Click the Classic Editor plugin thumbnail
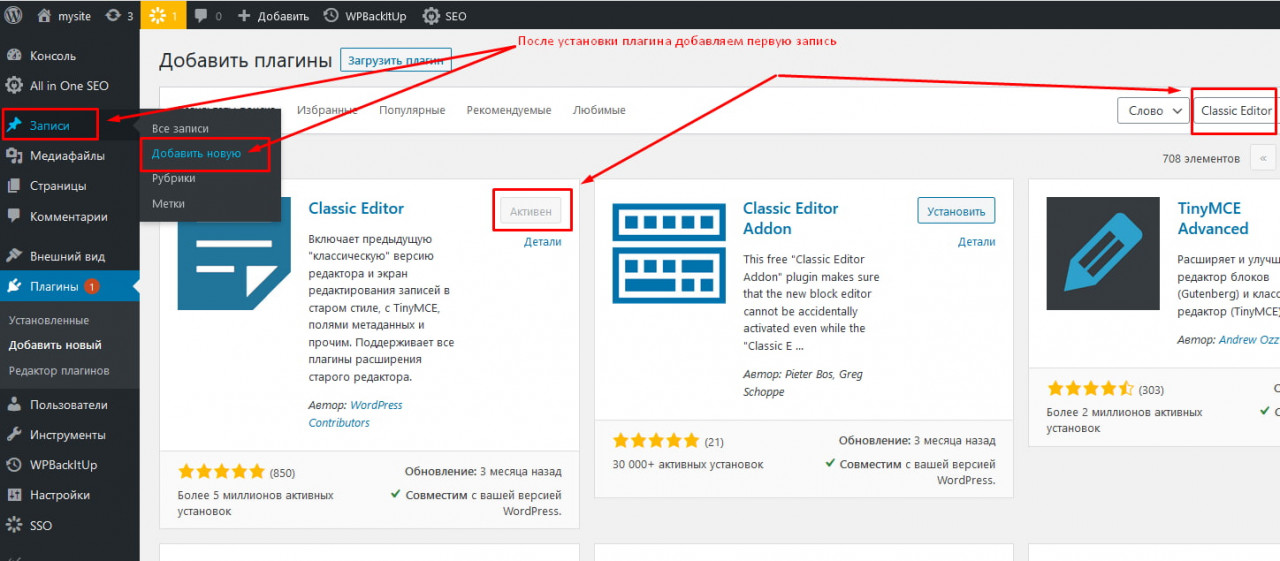 (x=220, y=253)
